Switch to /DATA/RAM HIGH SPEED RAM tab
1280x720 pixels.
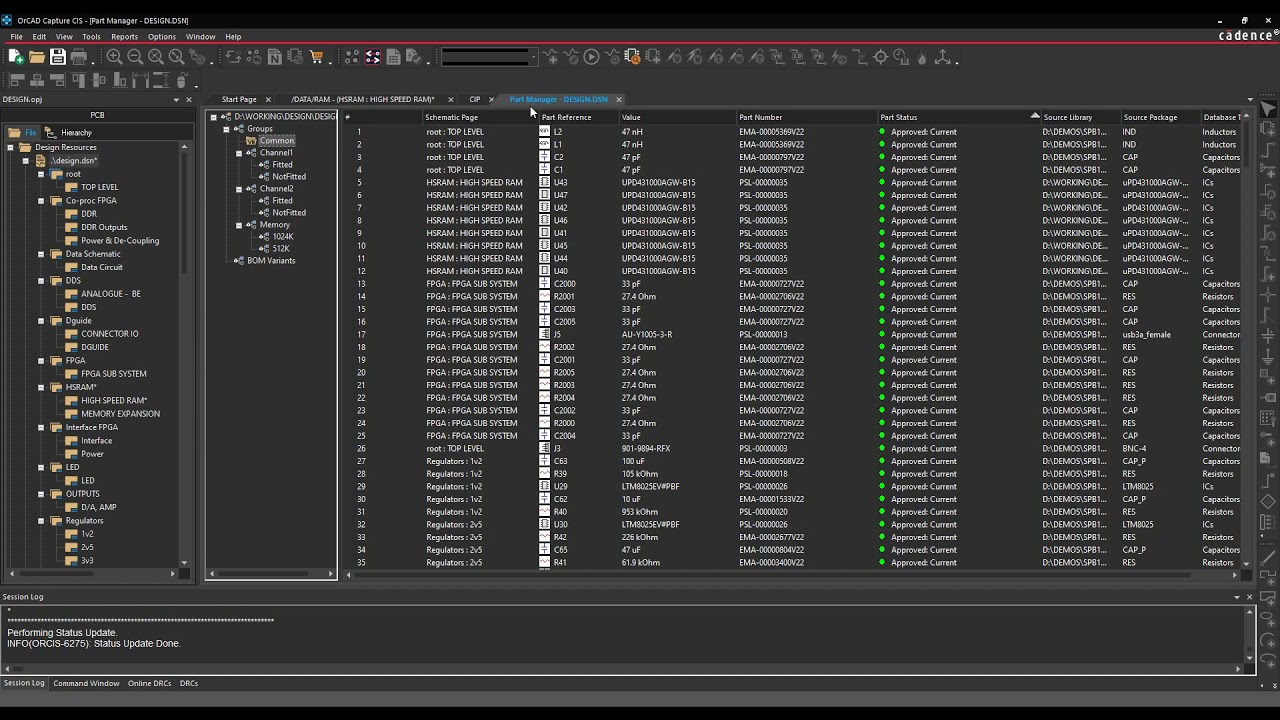(362, 99)
